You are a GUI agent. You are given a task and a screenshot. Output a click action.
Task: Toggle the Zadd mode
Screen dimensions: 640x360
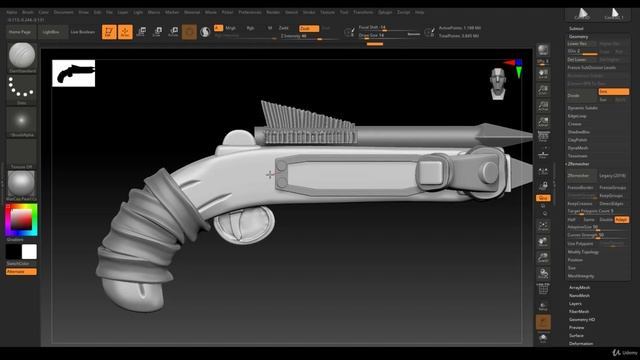(283, 28)
